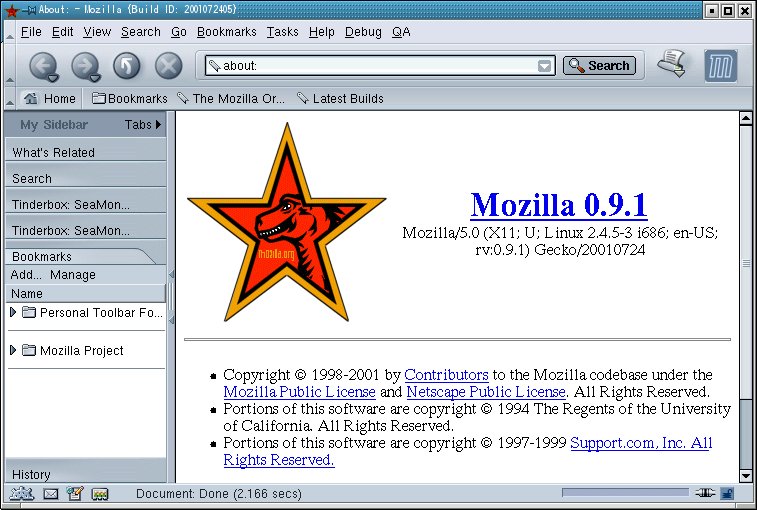This screenshot has width=757, height=510.
Task: Open the sidebar Tabs dropdown menu
Action: [x=143, y=125]
